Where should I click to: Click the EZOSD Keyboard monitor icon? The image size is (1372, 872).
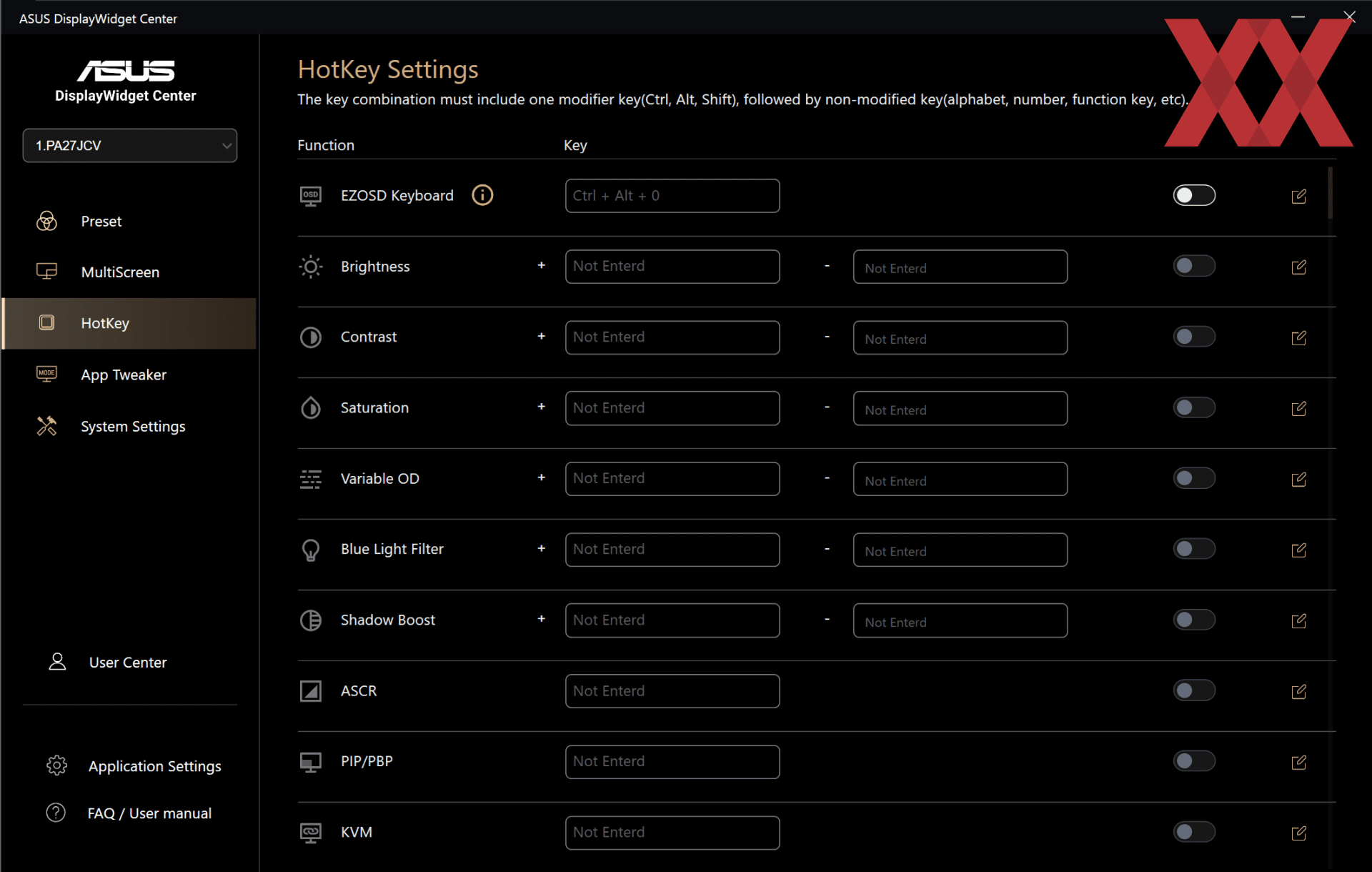coord(310,196)
